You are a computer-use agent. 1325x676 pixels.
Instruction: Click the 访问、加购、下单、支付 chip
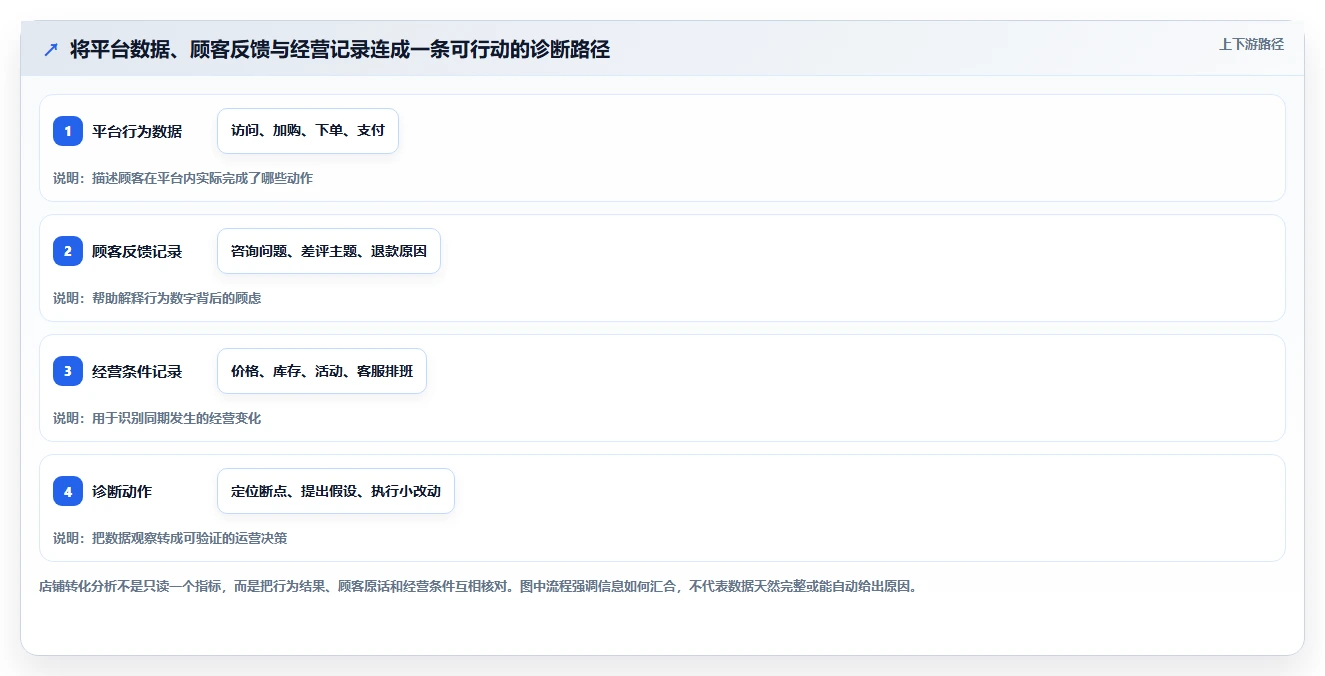[308, 131]
